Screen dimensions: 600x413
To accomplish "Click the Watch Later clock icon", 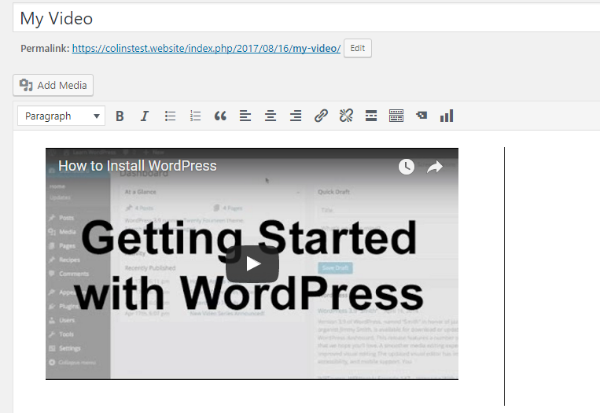I will tap(406, 167).
